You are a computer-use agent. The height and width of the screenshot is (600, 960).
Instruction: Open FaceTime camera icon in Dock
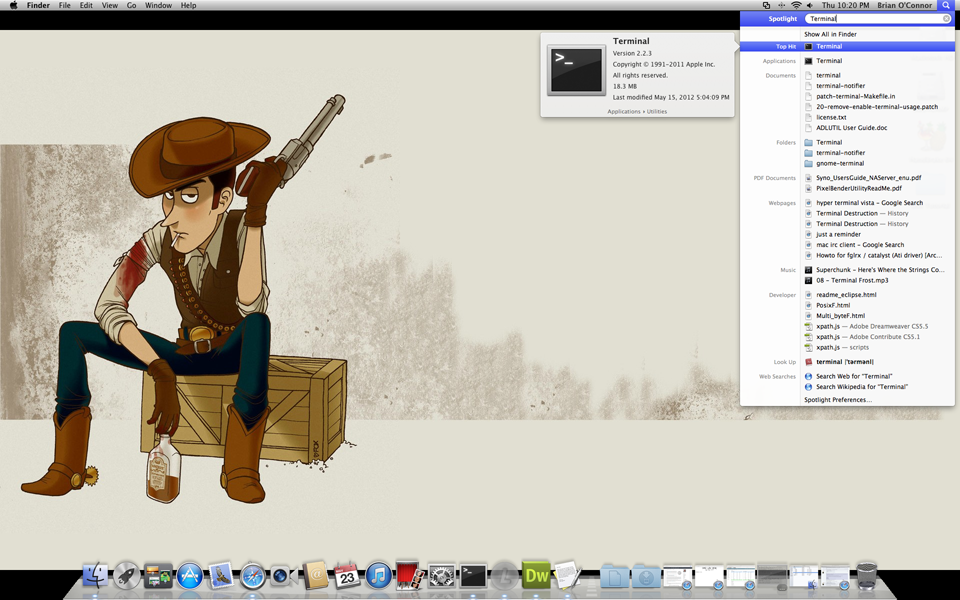pos(284,576)
